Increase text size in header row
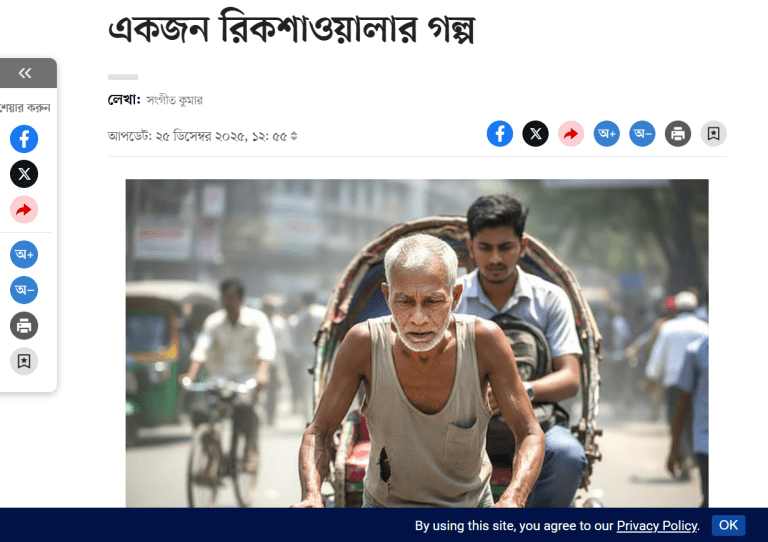Image resolution: width=768 pixels, height=542 pixels. pos(606,134)
